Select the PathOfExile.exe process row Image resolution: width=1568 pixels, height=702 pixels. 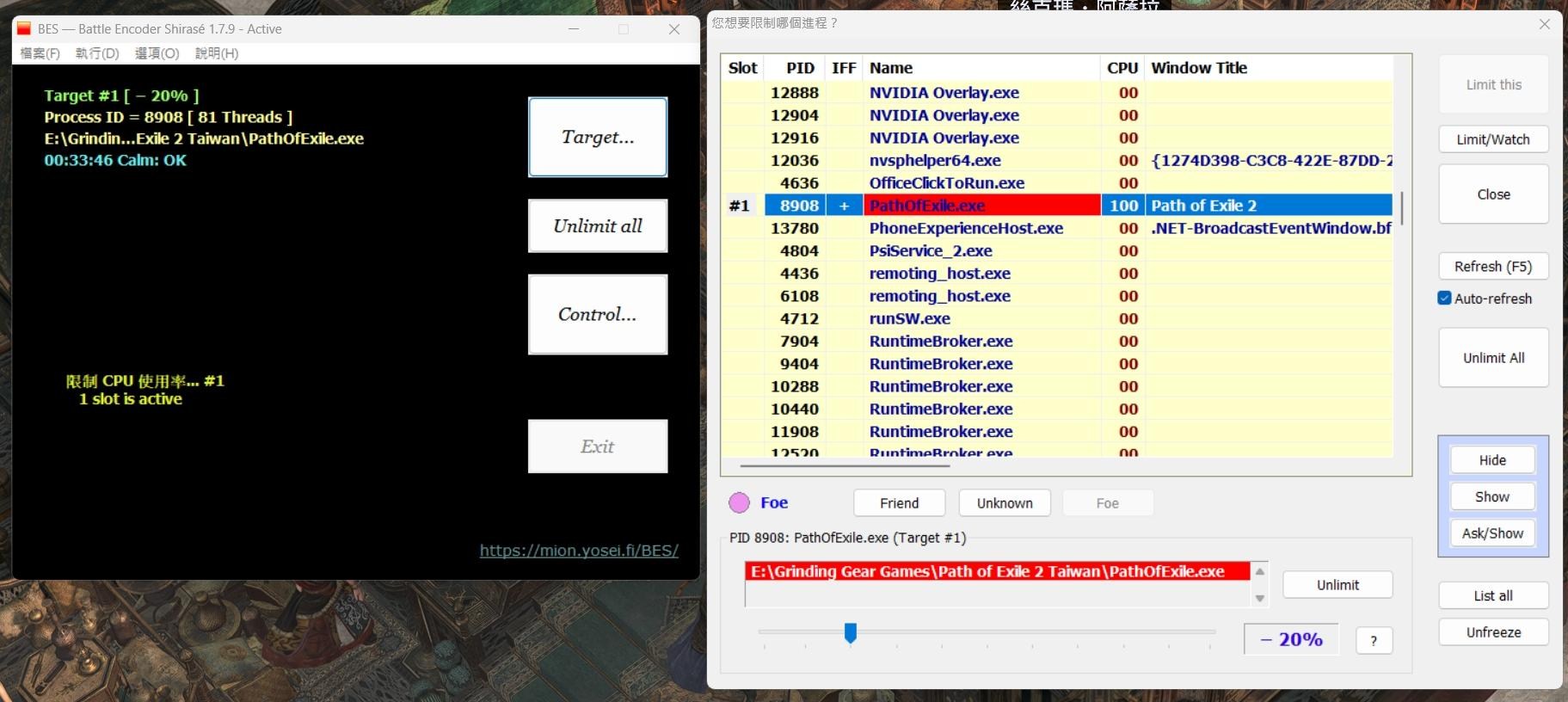981,206
